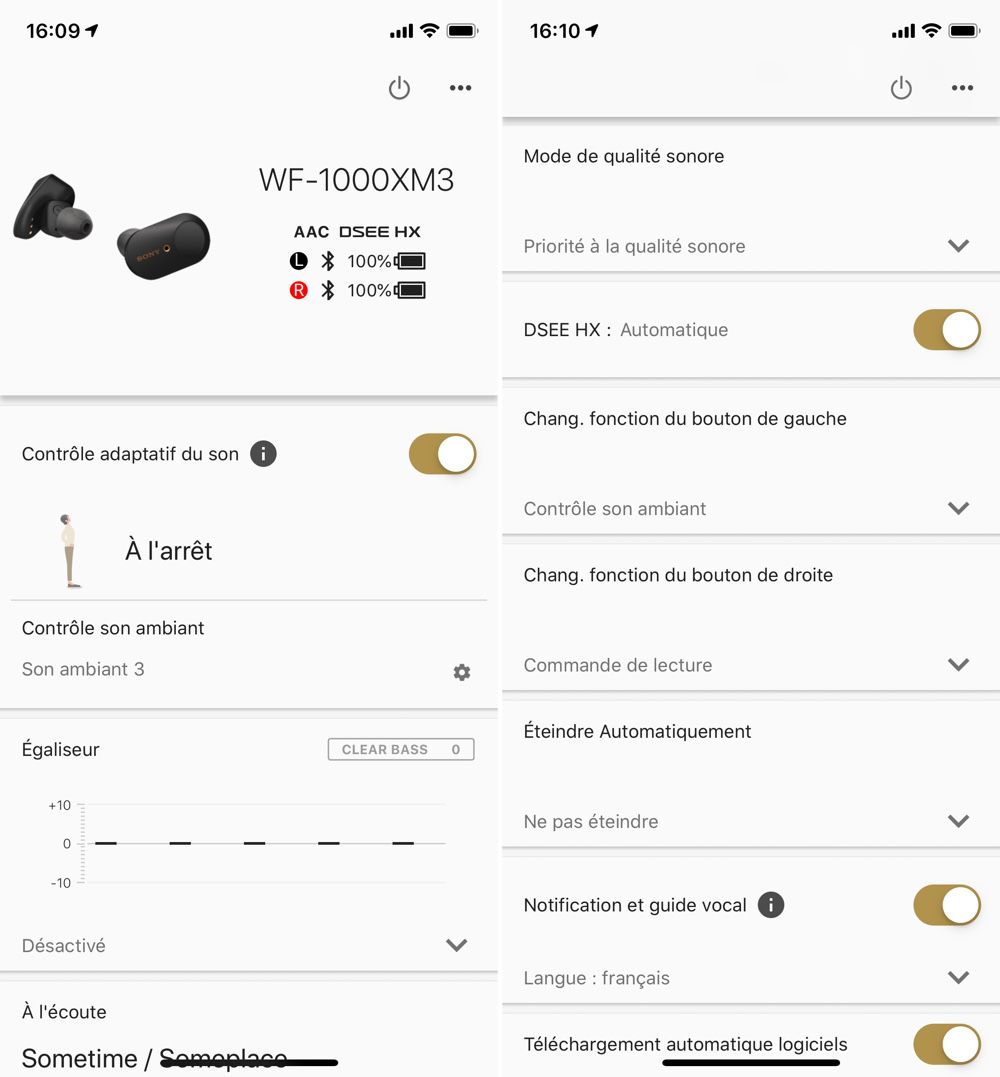This screenshot has height=1077, width=1000.
Task: Expand Priorité à la qualité sonore dropdown
Action: [x=751, y=246]
